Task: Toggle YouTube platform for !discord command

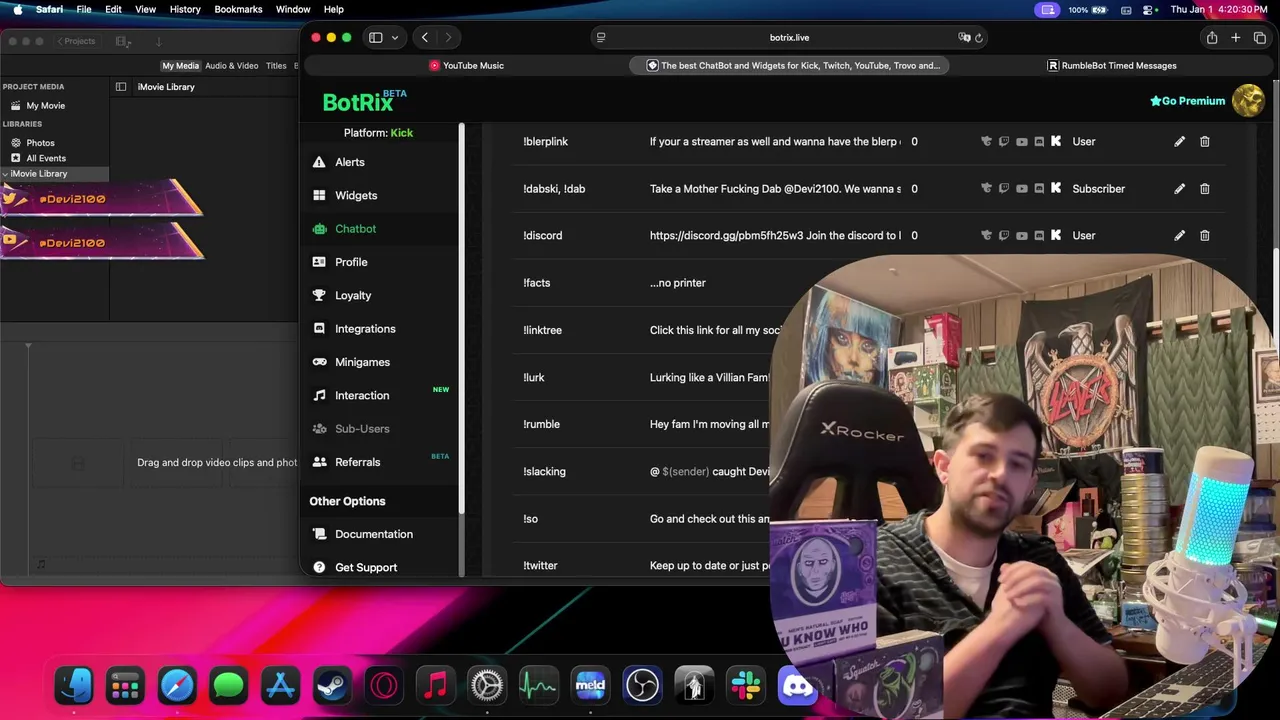Action: pos(1021,235)
